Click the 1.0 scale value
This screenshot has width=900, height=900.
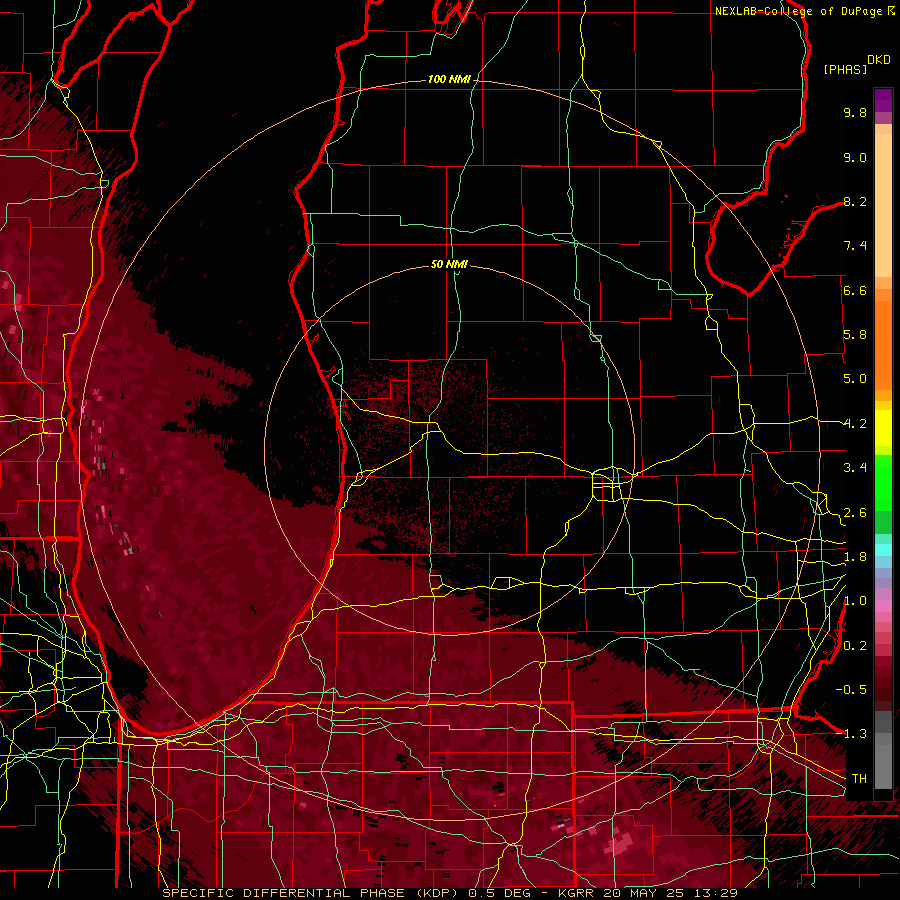coord(855,601)
